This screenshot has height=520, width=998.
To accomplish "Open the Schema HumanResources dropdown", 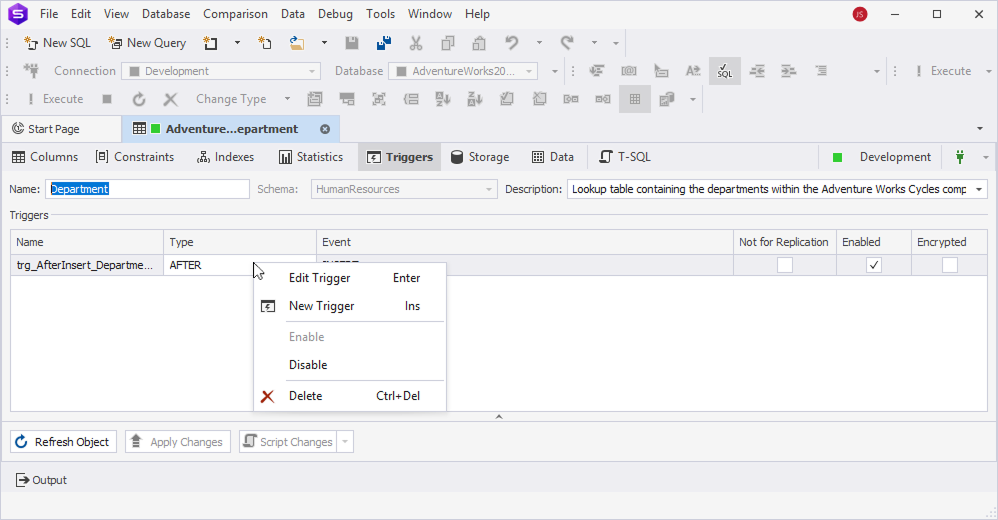I will (x=489, y=189).
